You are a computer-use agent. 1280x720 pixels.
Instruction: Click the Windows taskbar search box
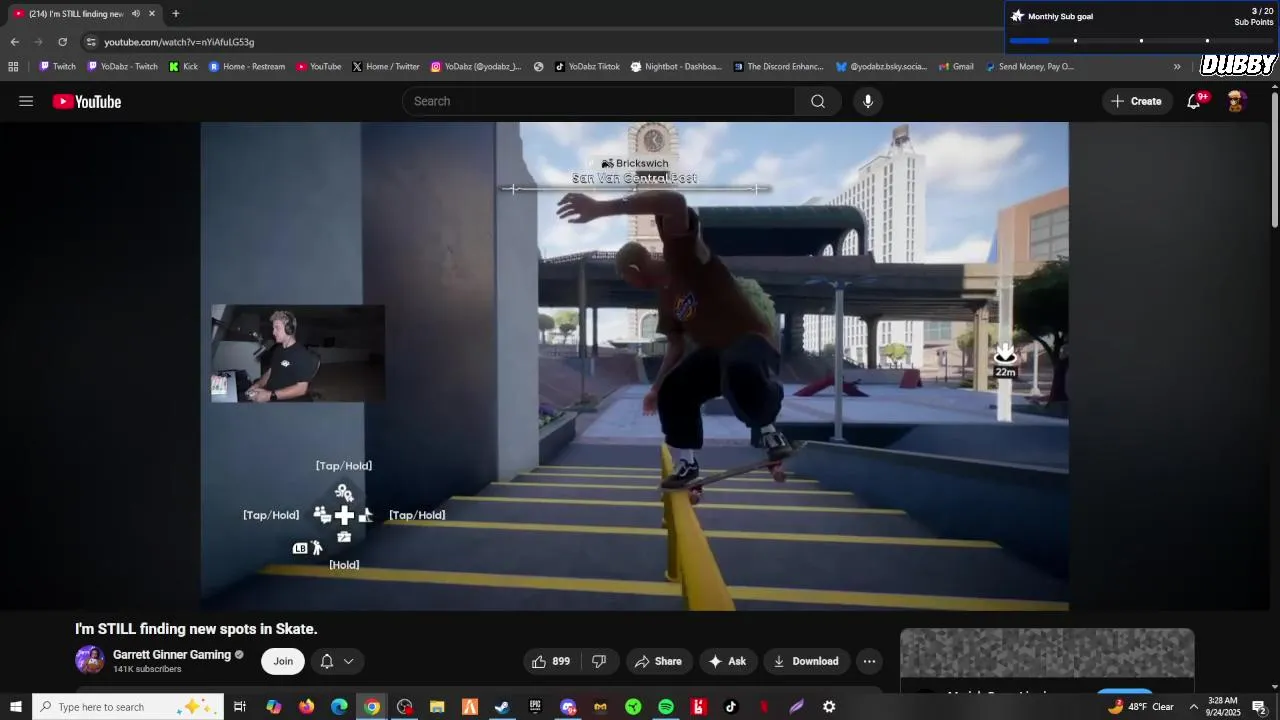click(127, 707)
